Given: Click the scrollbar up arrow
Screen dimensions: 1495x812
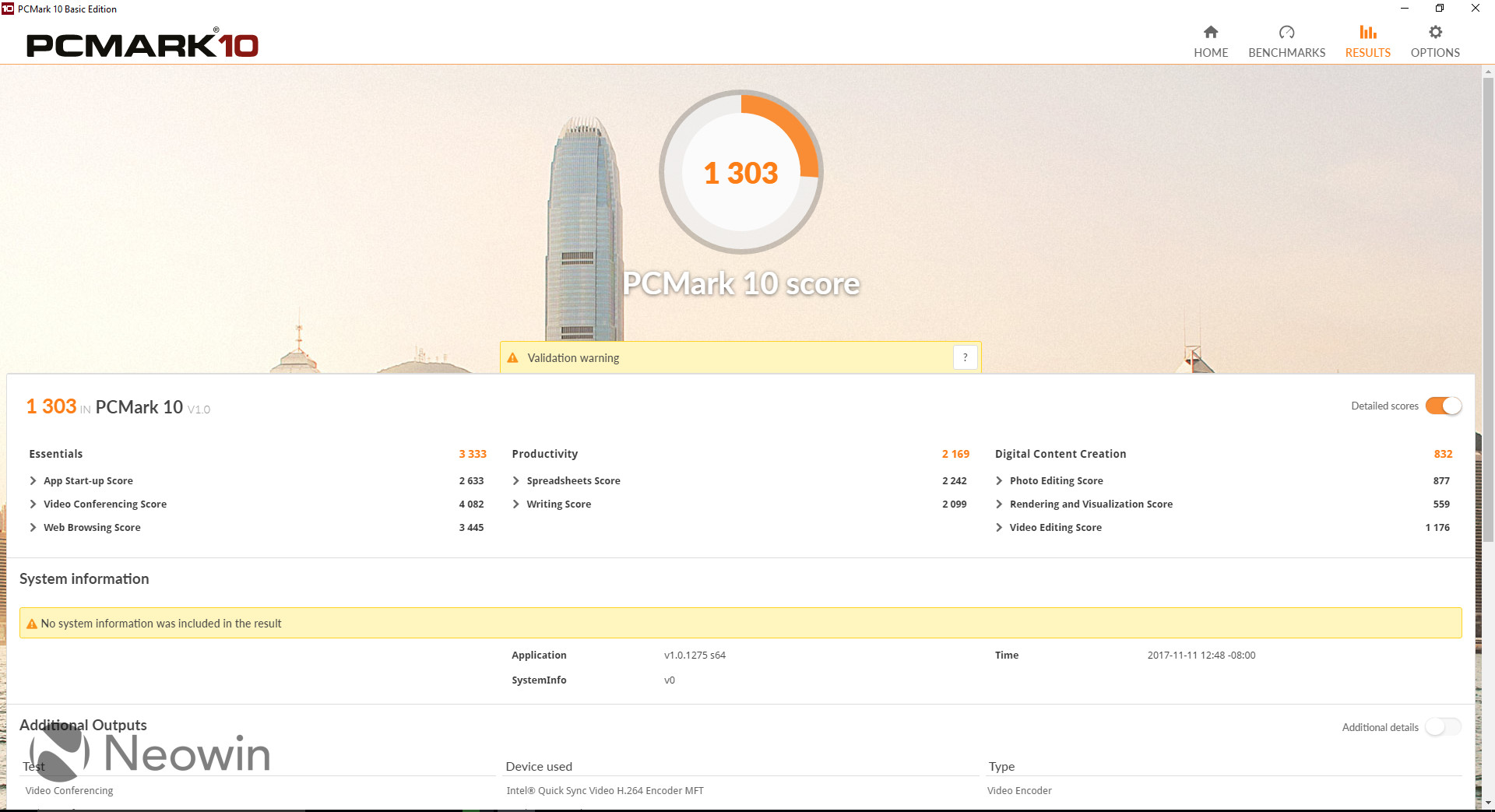Looking at the screenshot, I should [1488, 72].
